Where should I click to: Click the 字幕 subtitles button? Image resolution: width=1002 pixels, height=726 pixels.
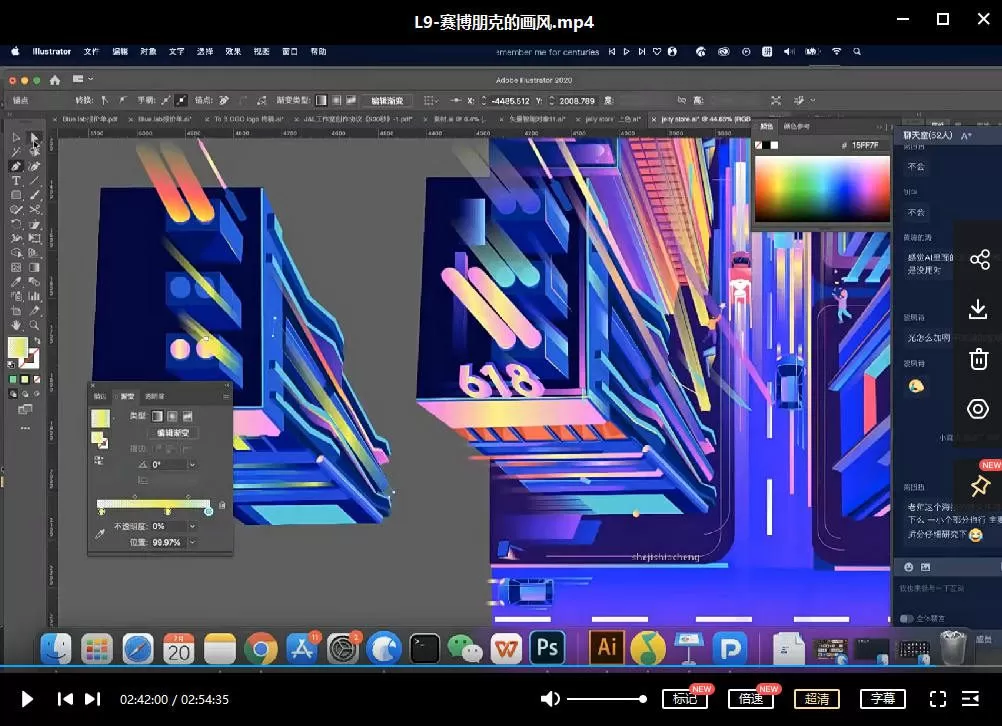[x=882, y=699]
